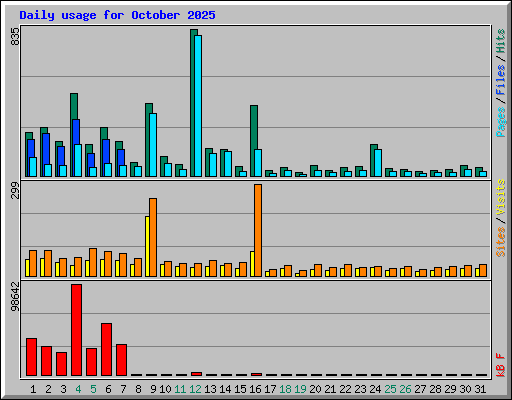Image resolution: width=512 pixels, height=400 pixels.
Task: Click day 1 on the x-axis
Action: [x=33, y=389]
